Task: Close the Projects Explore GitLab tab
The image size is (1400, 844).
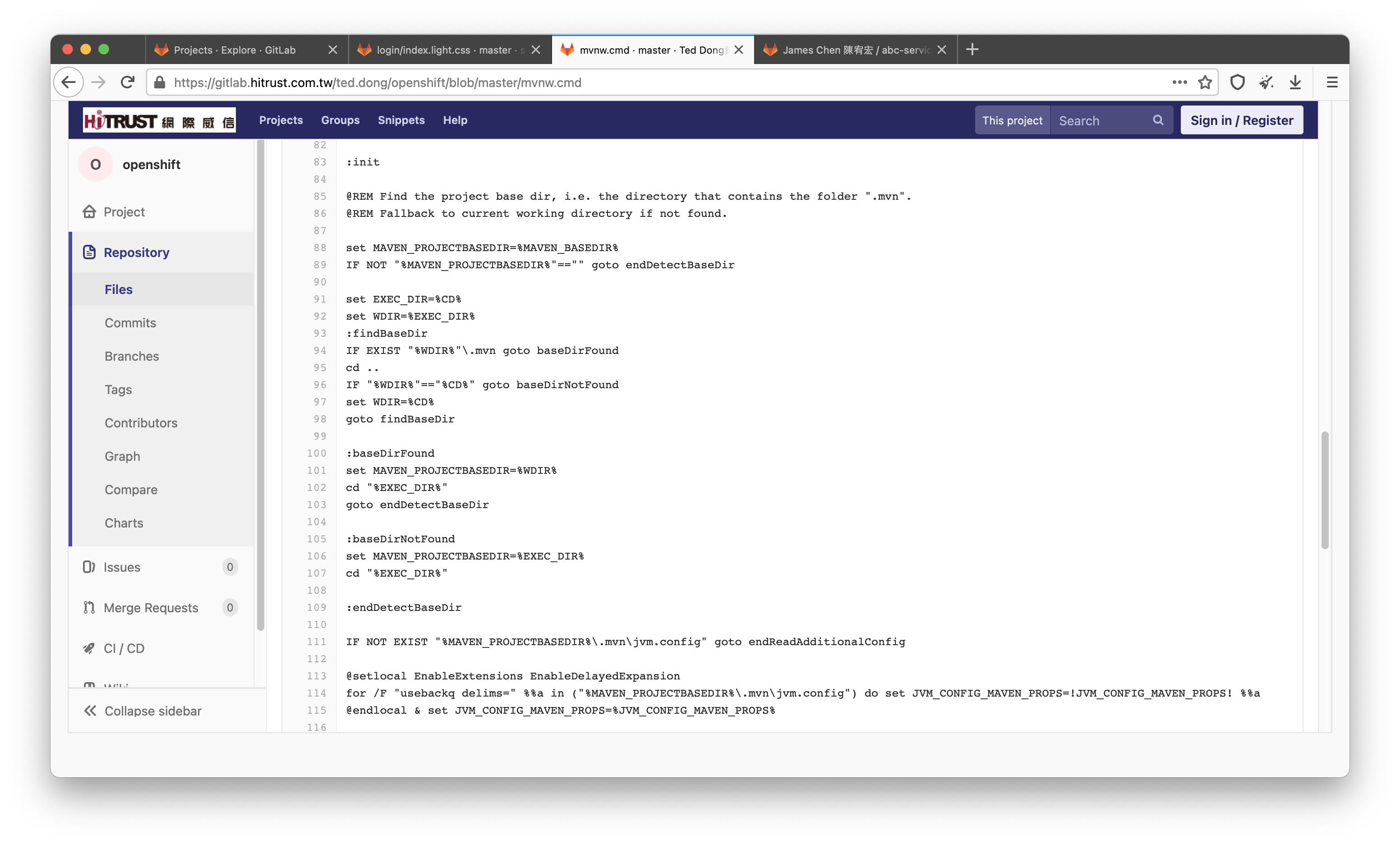Action: coord(333,50)
